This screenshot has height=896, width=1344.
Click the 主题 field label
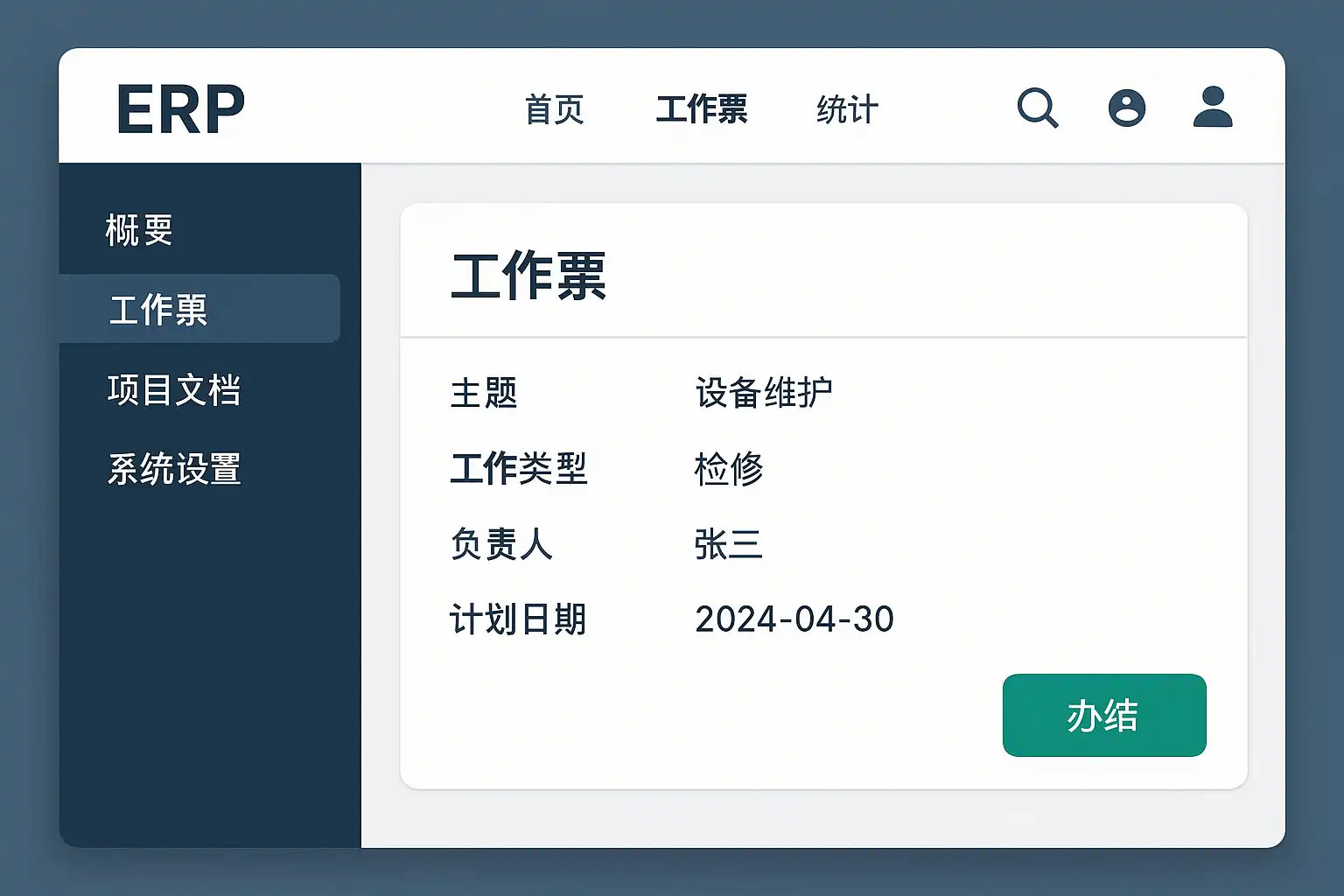point(484,393)
